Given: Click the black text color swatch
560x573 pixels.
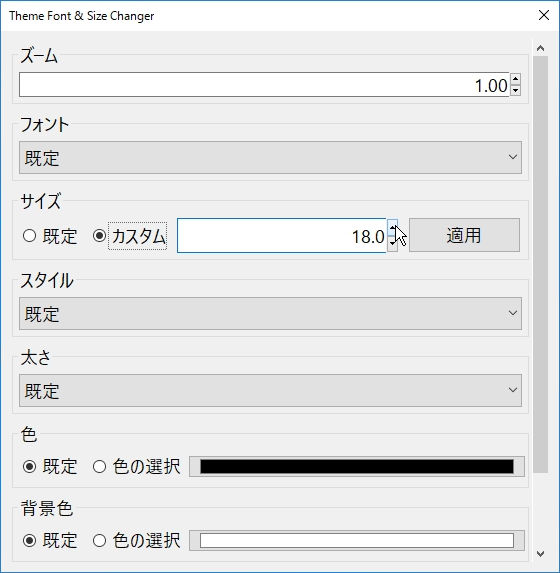Looking at the screenshot, I should pyautogui.click(x=357, y=467).
